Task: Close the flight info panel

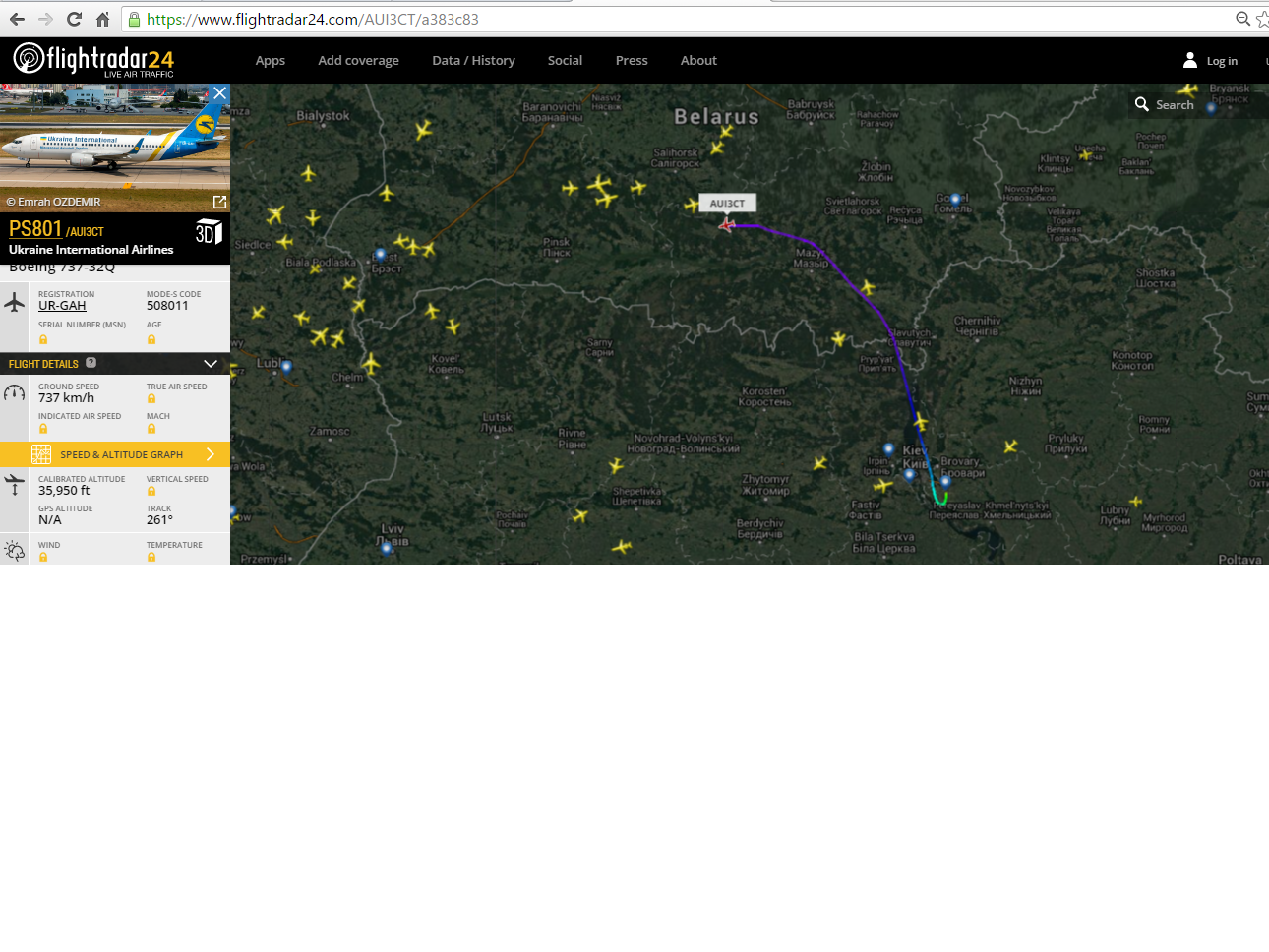Action: pos(219,93)
